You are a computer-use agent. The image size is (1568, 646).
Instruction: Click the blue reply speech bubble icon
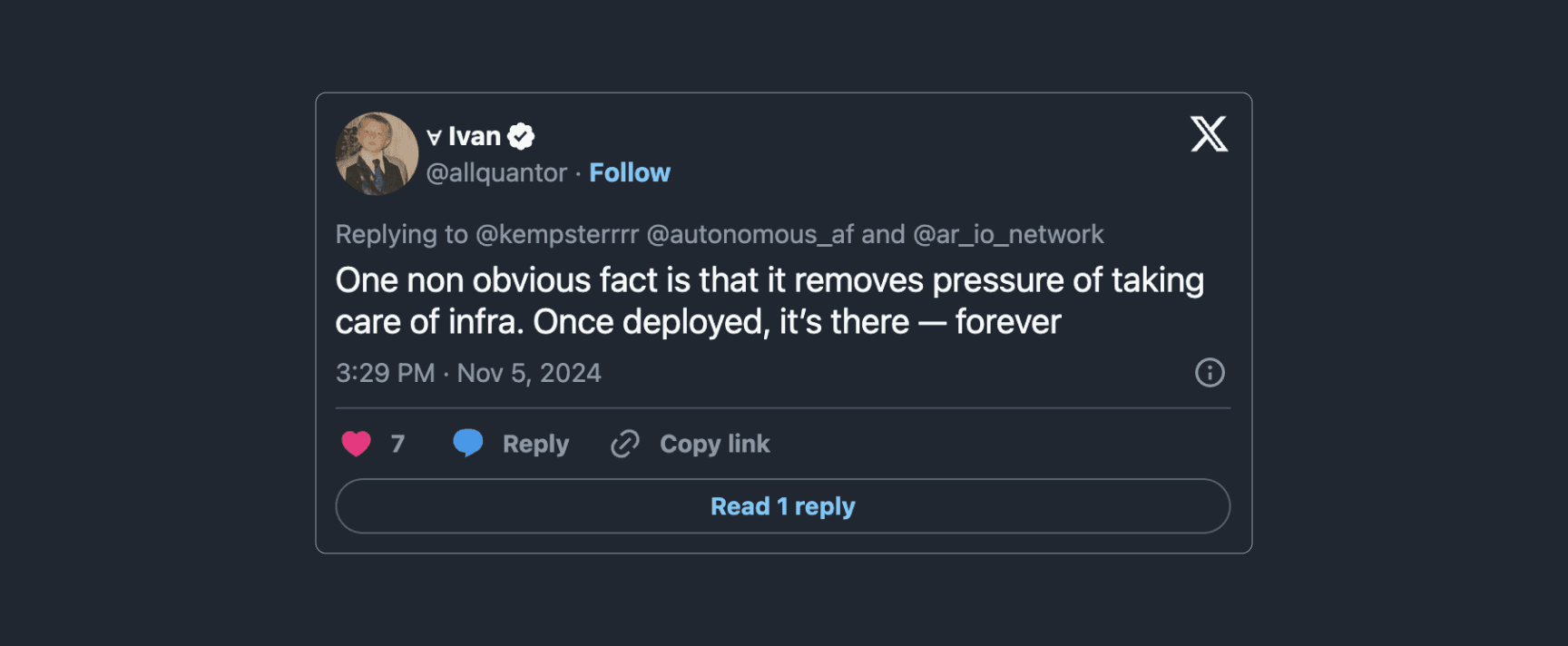pyautogui.click(x=468, y=443)
